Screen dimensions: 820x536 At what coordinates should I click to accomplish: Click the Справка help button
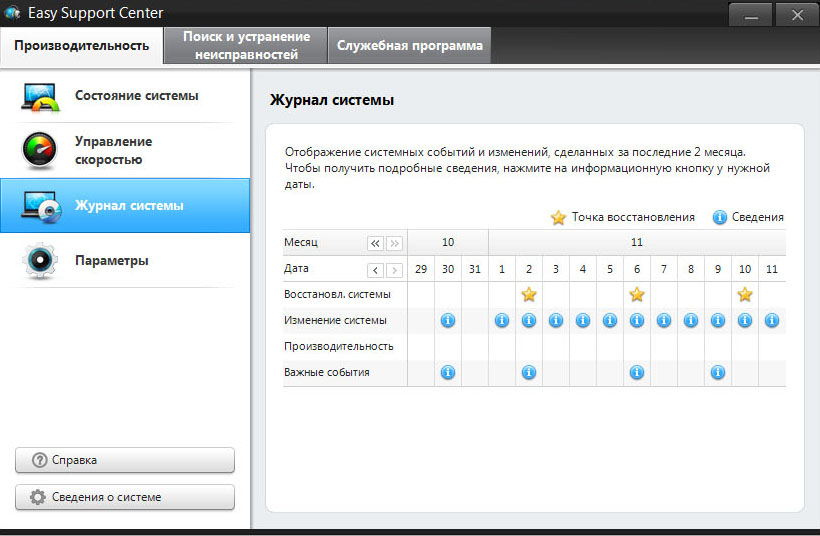click(x=125, y=460)
